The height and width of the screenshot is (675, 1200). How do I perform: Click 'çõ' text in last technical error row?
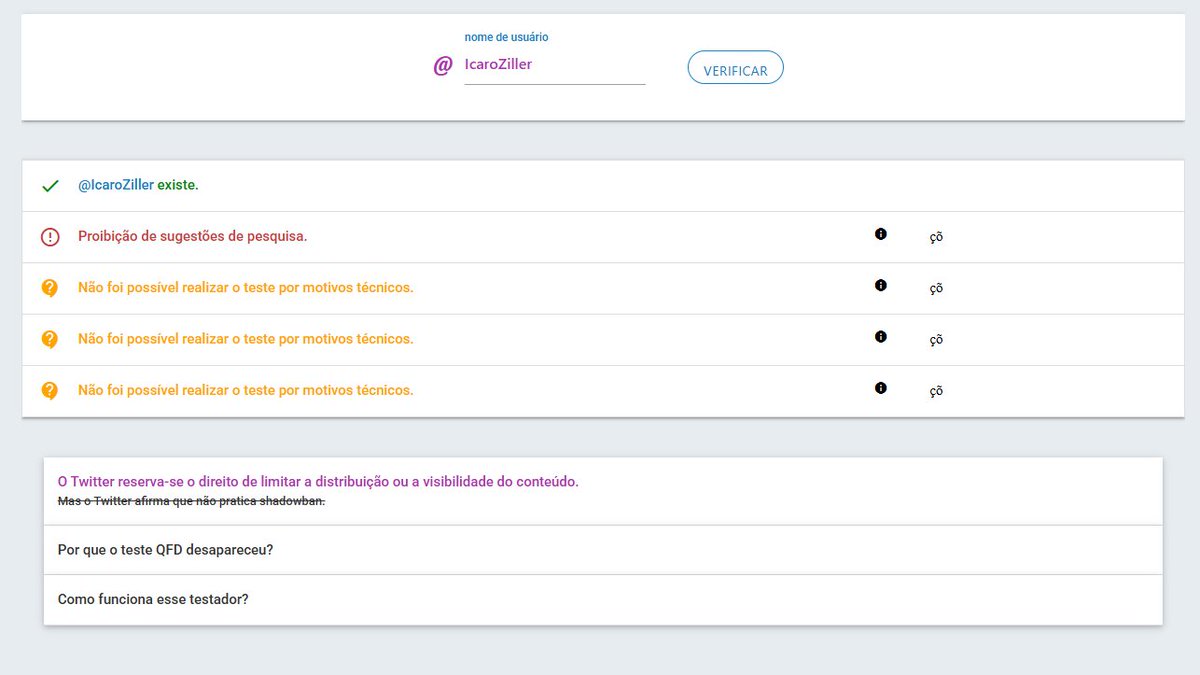coord(936,391)
